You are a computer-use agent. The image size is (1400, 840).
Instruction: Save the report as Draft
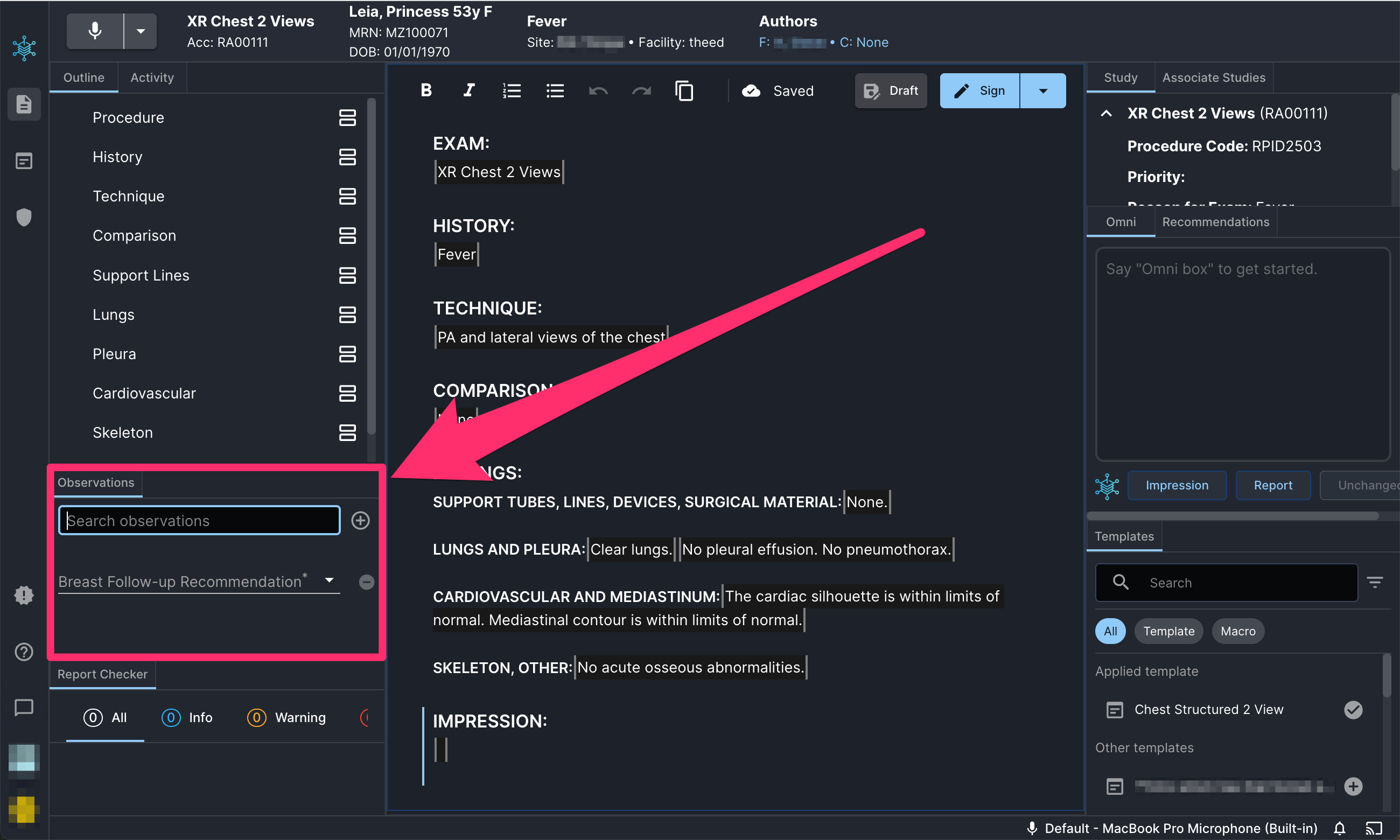(x=891, y=90)
